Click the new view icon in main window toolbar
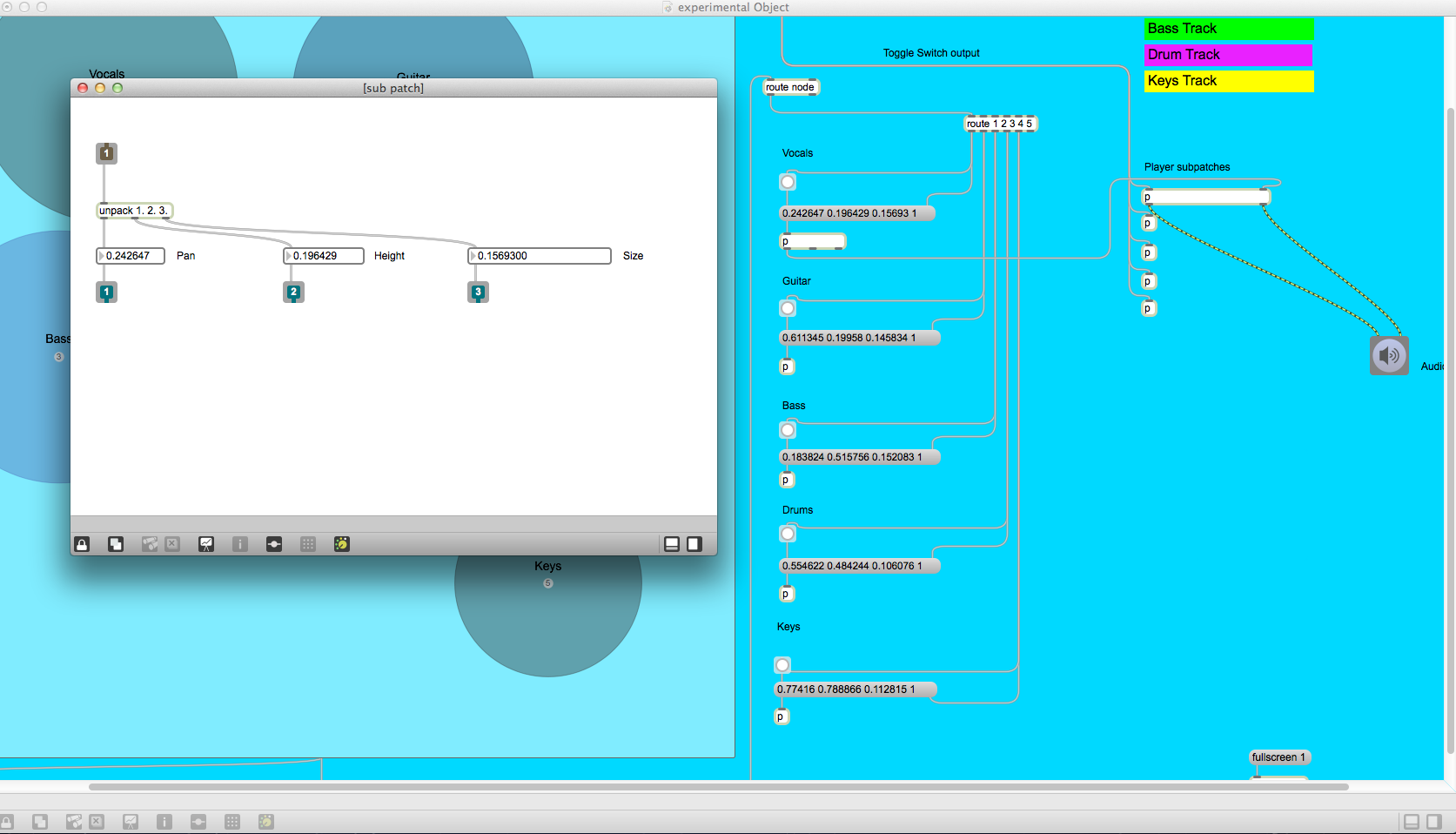The width and height of the screenshot is (1456, 834). pos(40,822)
